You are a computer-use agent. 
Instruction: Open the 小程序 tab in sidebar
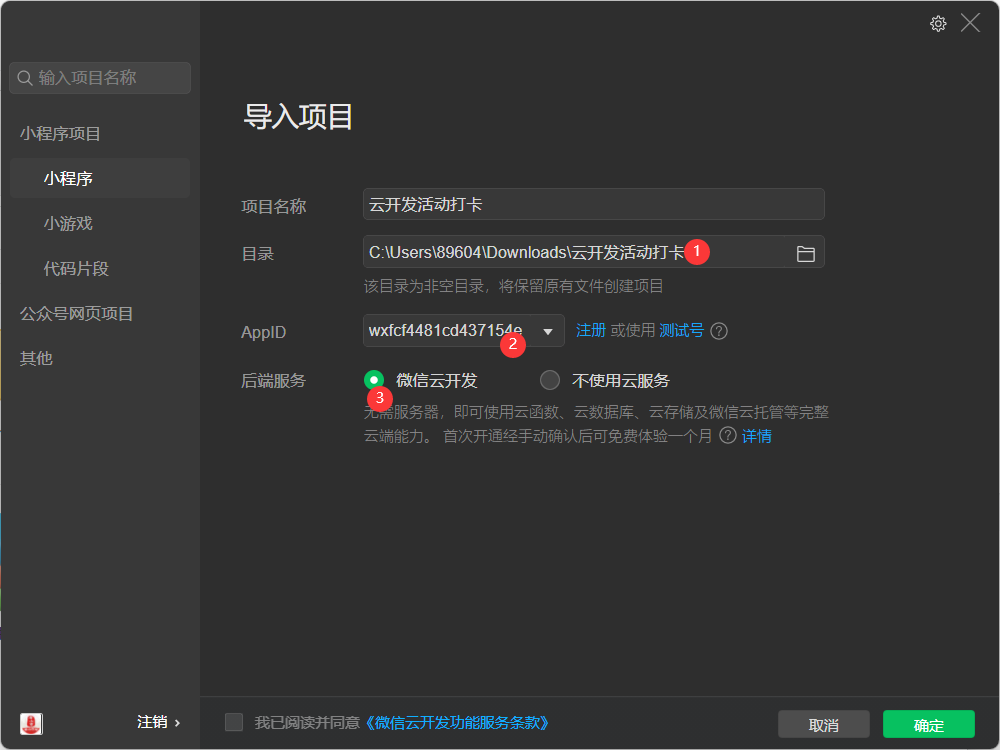[x=68, y=179]
